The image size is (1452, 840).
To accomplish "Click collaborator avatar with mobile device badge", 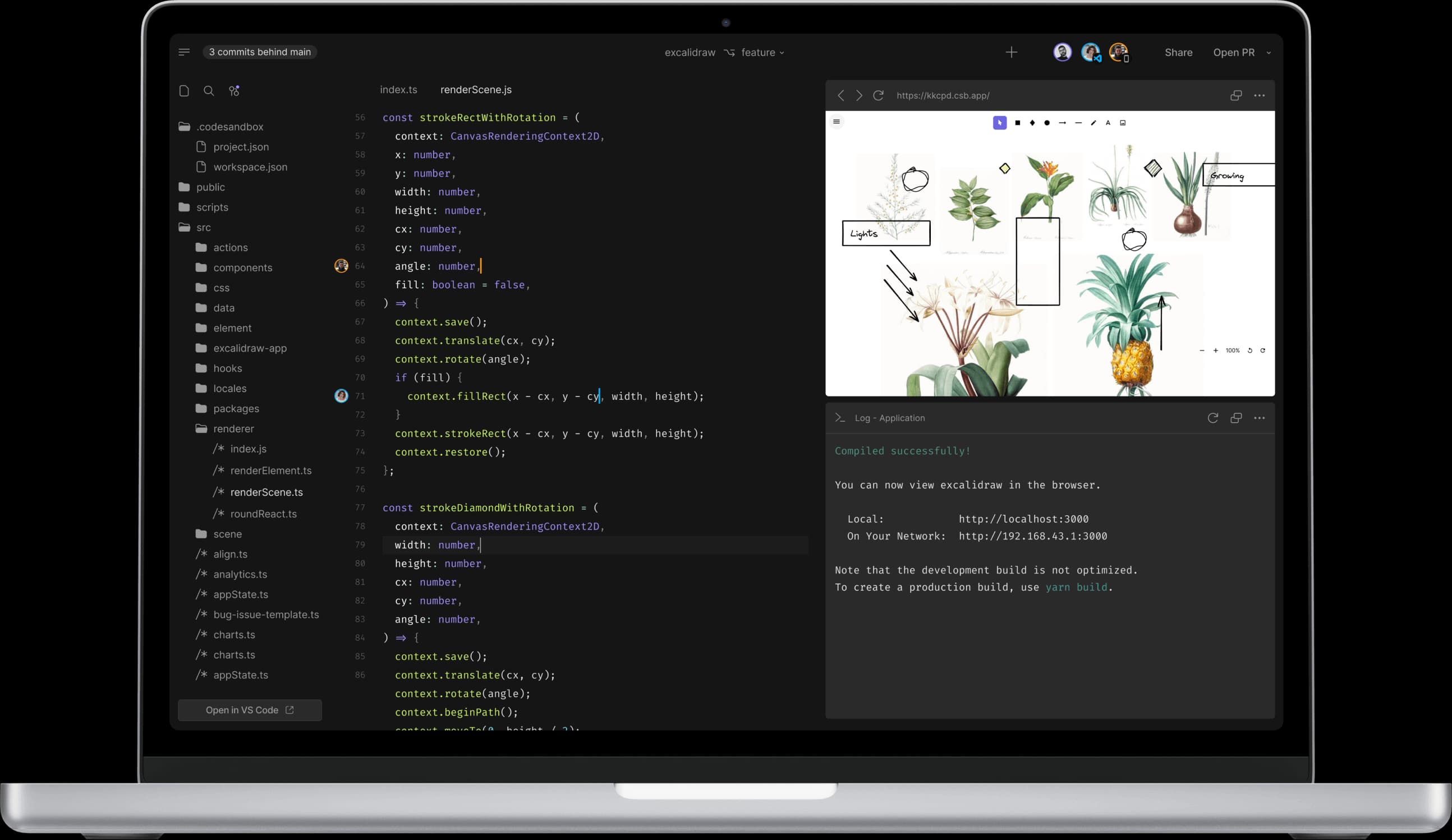I will click(x=1118, y=52).
